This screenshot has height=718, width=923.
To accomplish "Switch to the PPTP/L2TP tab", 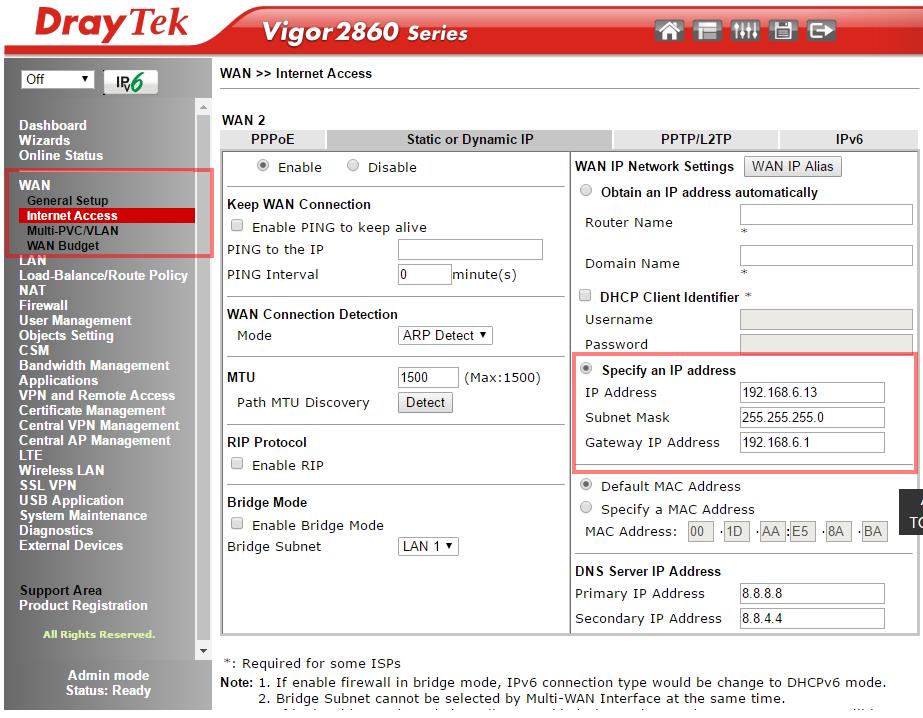I will pos(696,139).
